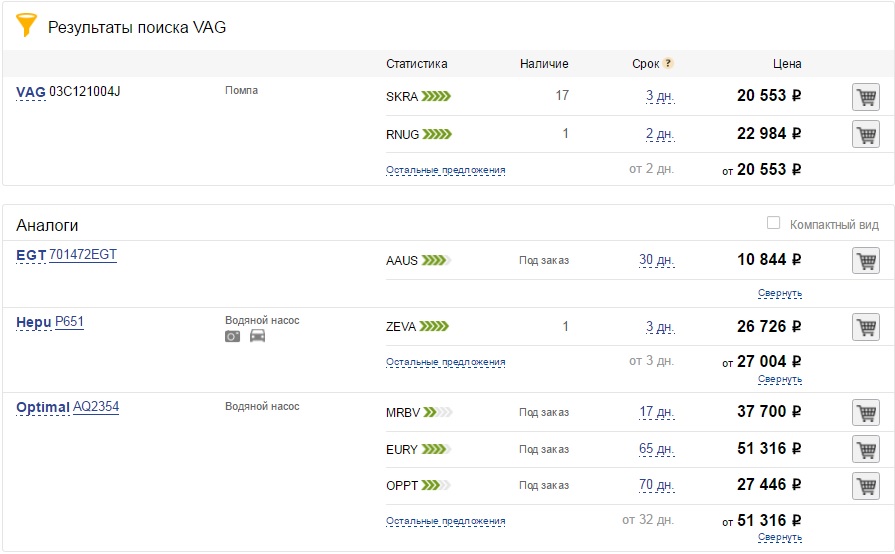Viewport: 895px width, 554px height.
Task: Open the EGT brand link
Action: pos(31,256)
